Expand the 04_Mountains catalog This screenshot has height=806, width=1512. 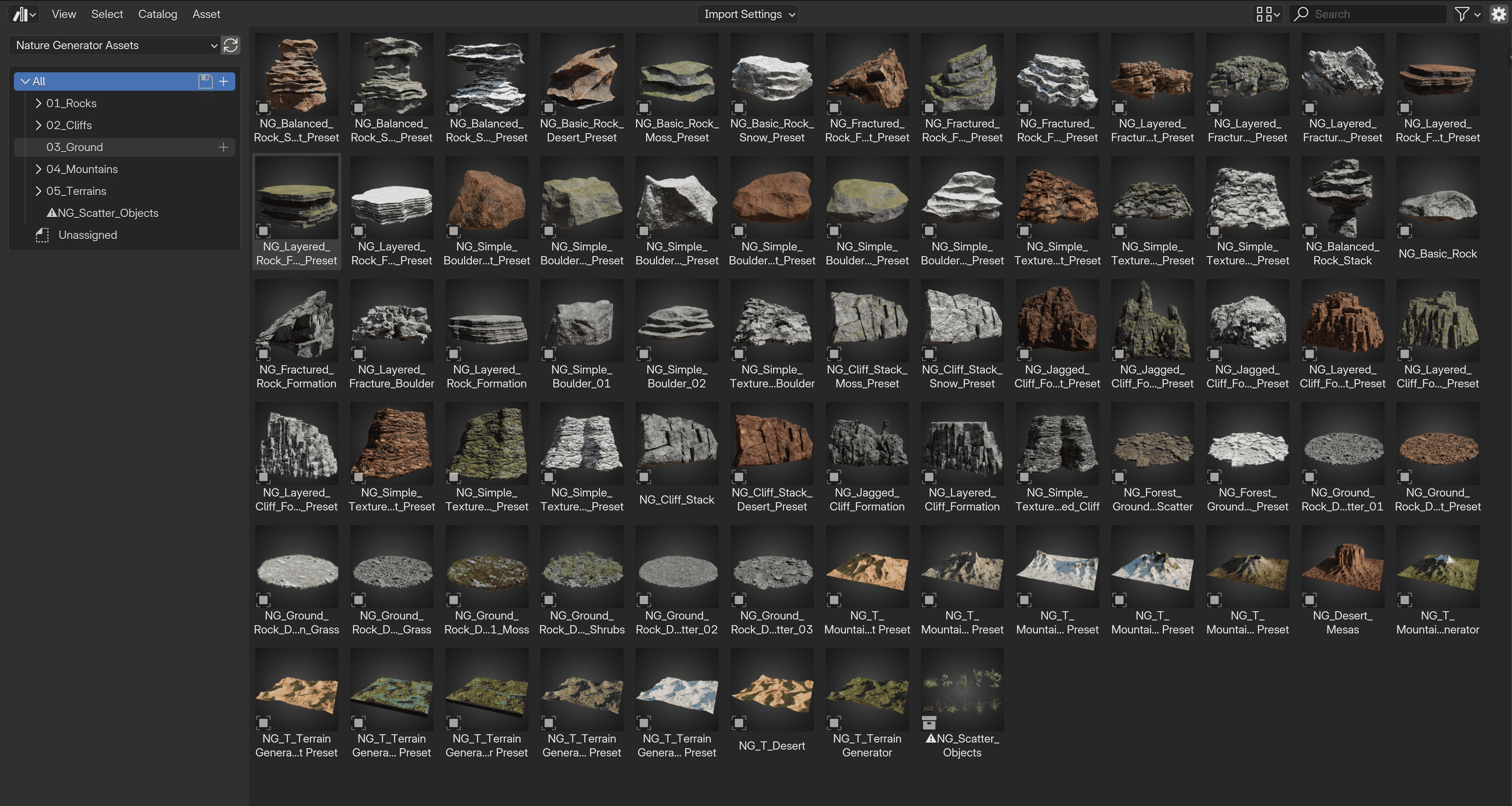38,169
